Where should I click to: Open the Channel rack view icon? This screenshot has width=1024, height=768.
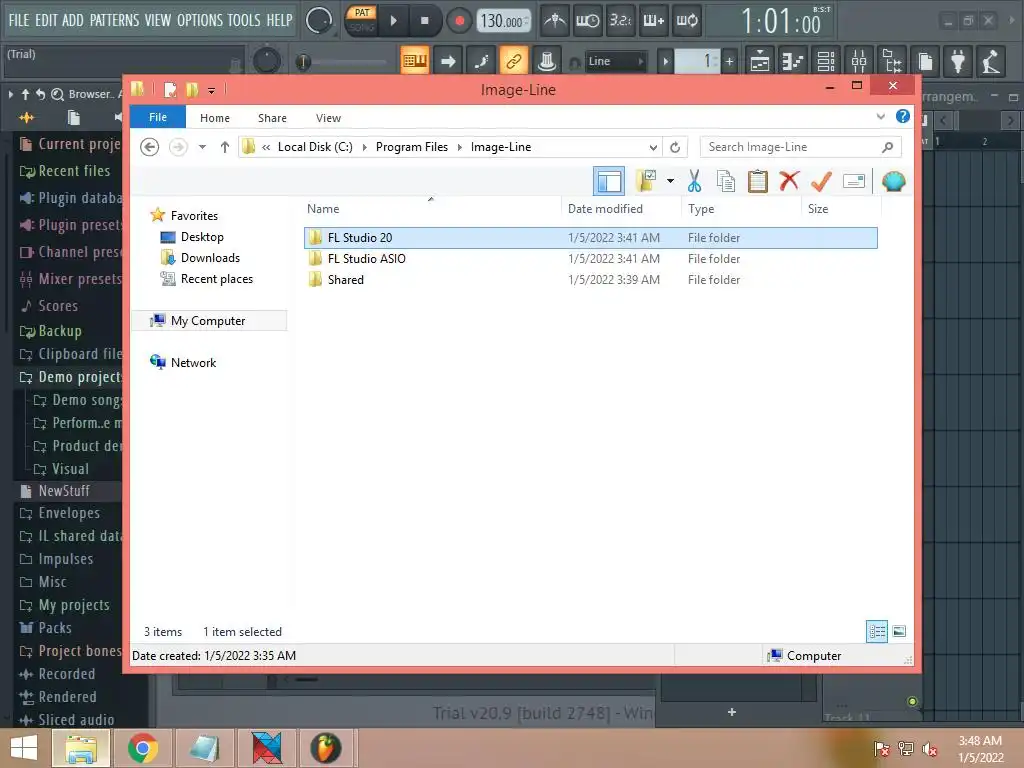(825, 61)
